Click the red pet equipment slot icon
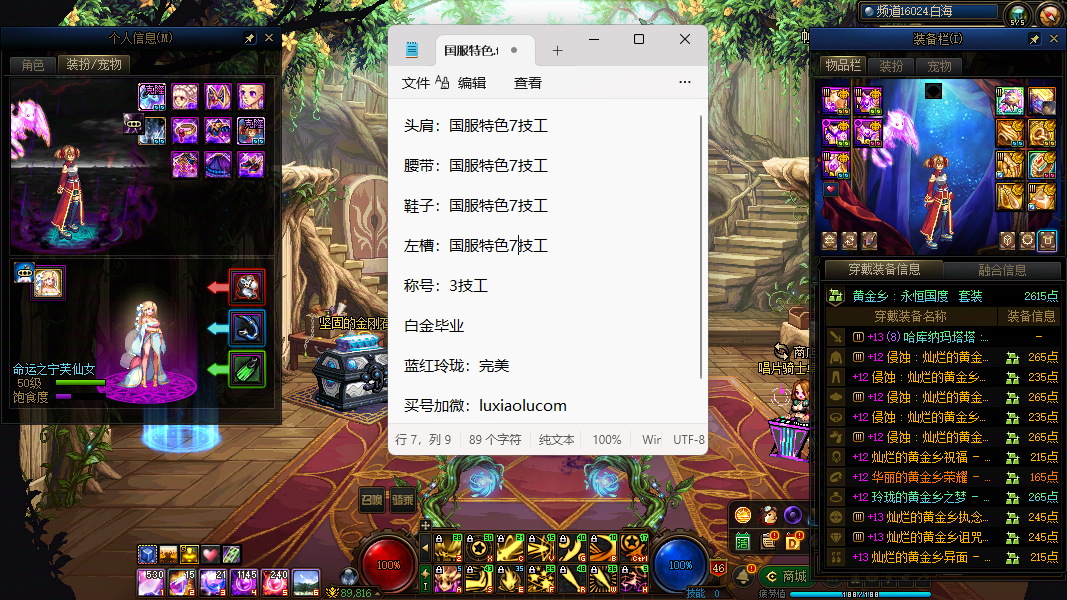Viewport: 1067px width, 600px height. (x=246, y=287)
